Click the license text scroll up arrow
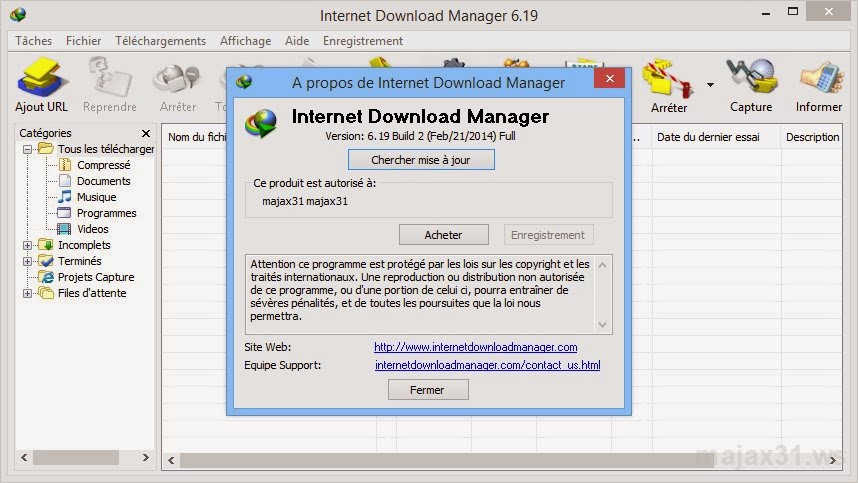Image resolution: width=858 pixels, height=483 pixels. pyautogui.click(x=602, y=265)
